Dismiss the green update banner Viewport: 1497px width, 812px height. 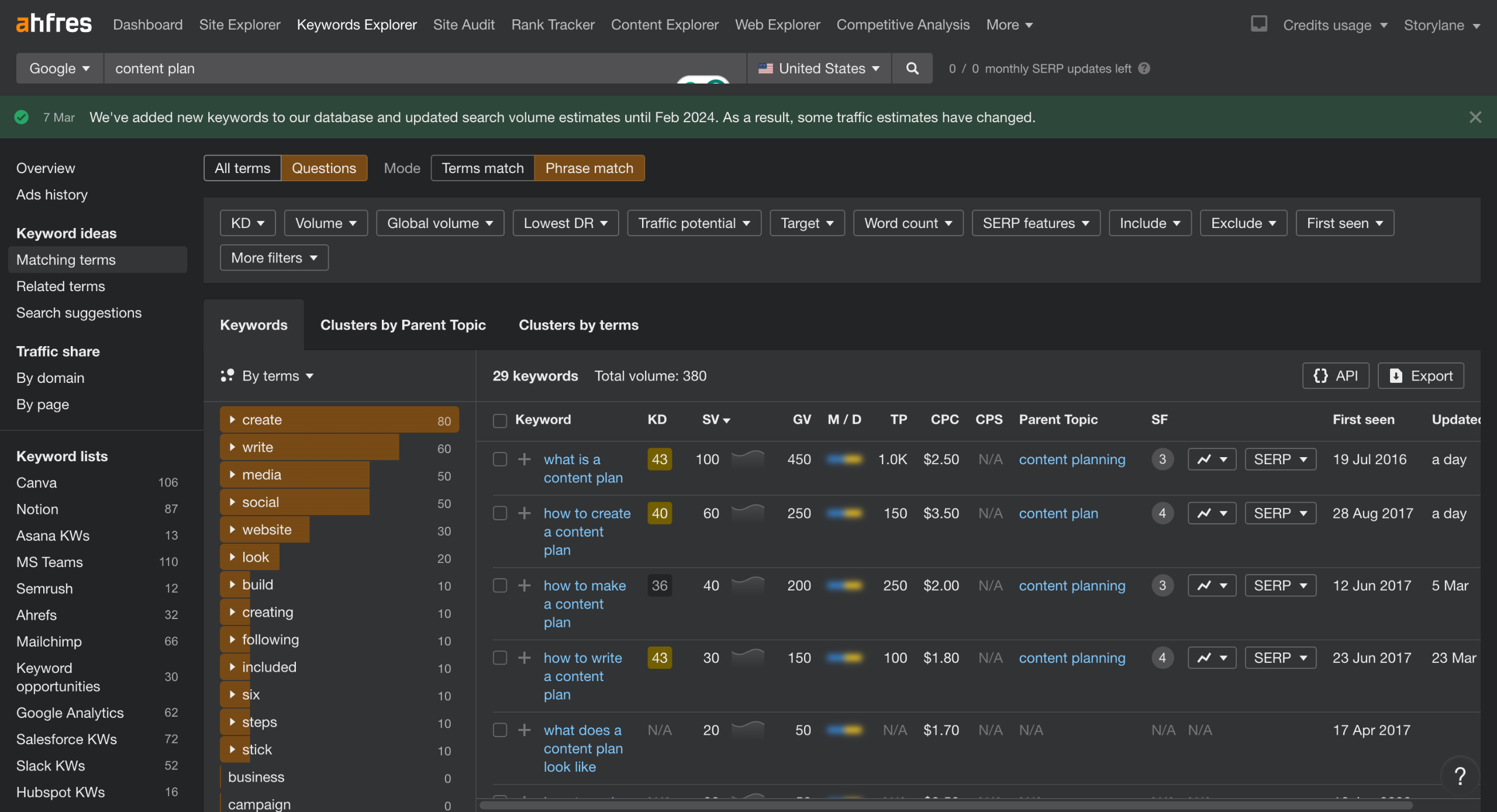point(1475,117)
